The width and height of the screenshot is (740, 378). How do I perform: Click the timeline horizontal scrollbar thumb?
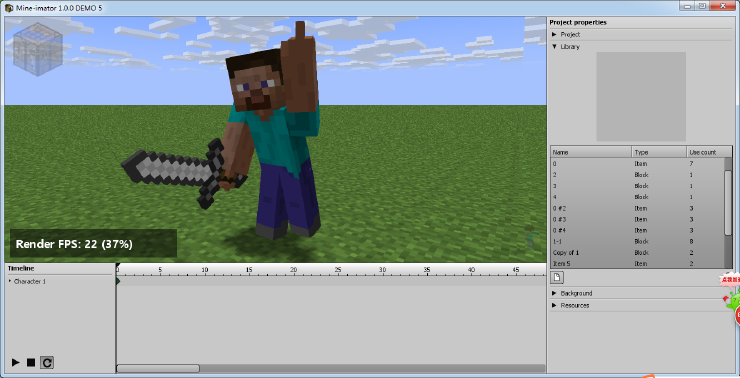click(x=158, y=369)
